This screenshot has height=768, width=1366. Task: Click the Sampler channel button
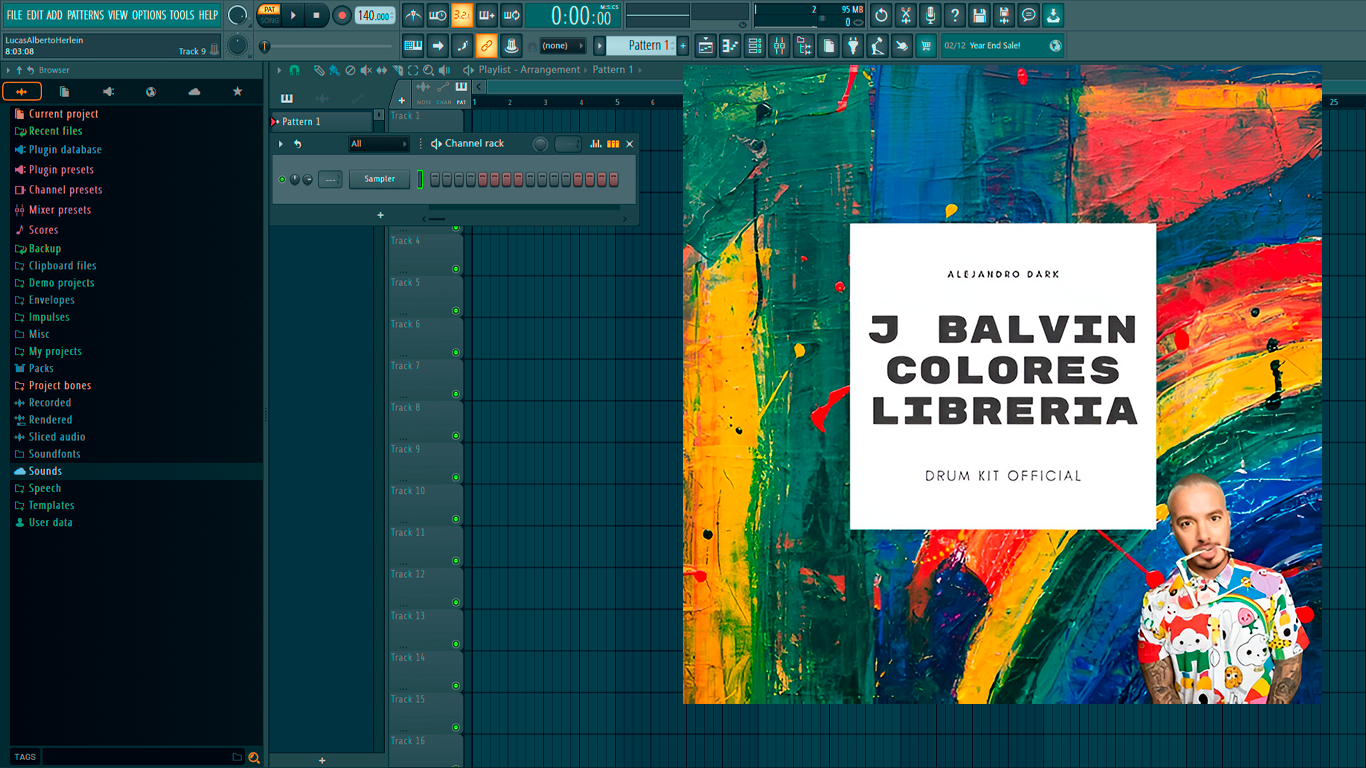380,179
